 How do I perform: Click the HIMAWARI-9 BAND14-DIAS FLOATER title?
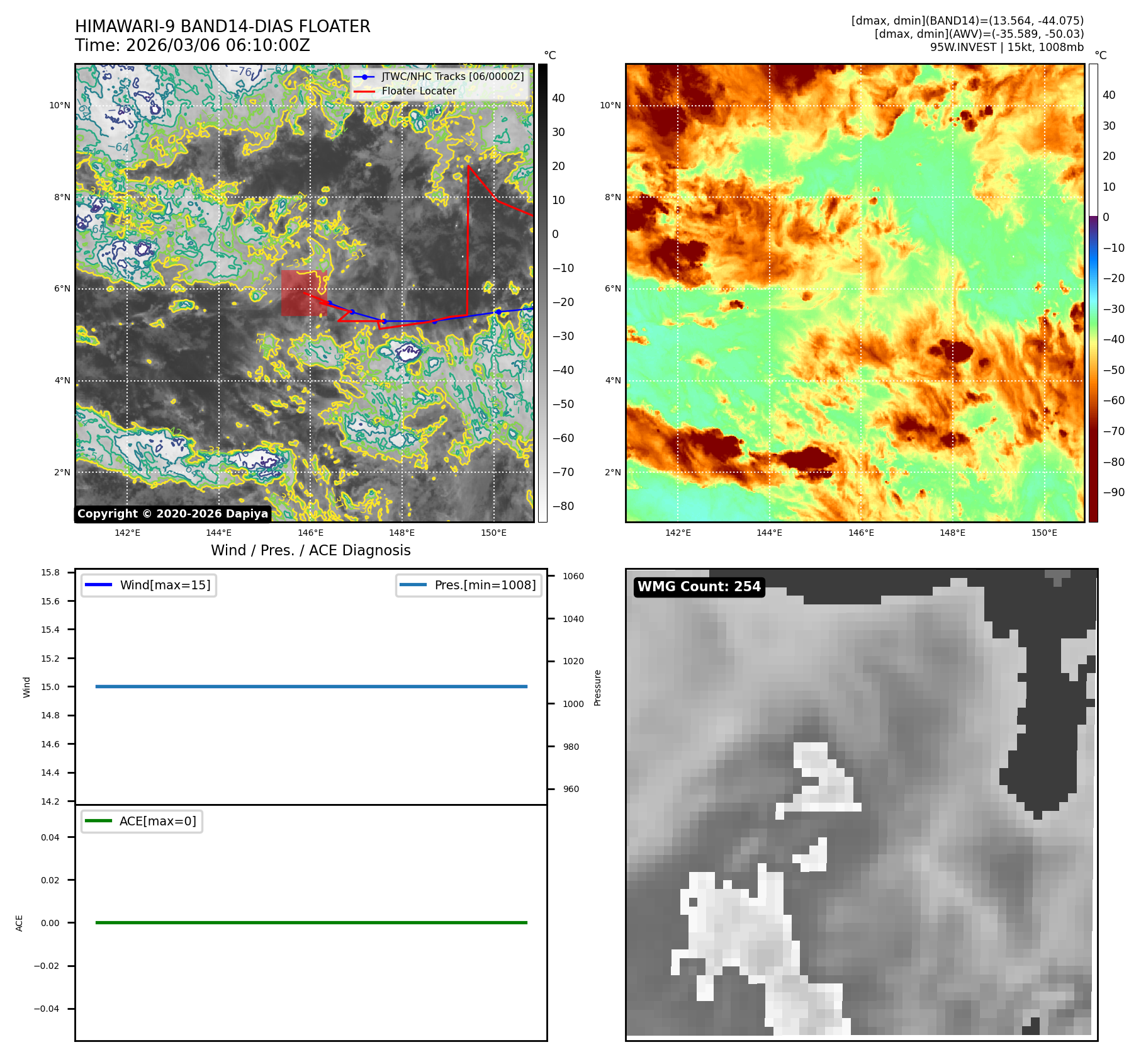click(222, 26)
